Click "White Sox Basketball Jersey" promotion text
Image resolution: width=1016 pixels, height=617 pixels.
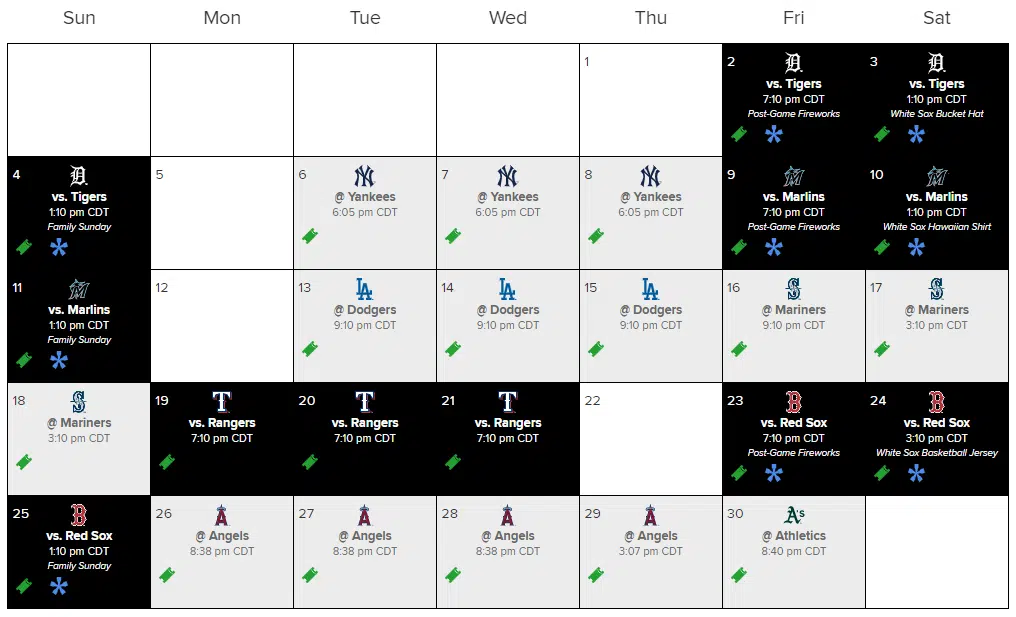pos(937,453)
